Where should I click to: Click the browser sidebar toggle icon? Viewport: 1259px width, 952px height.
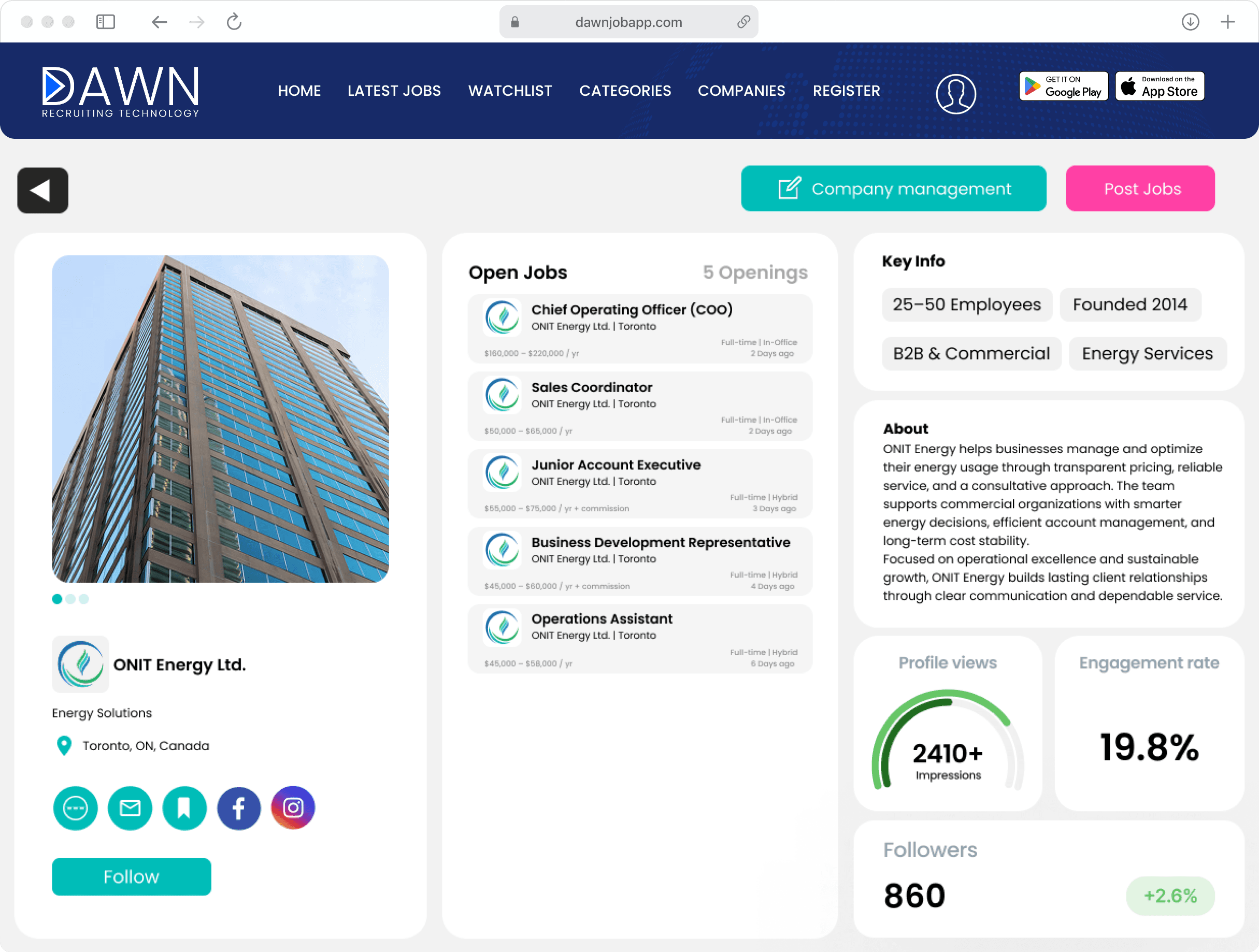105,22
